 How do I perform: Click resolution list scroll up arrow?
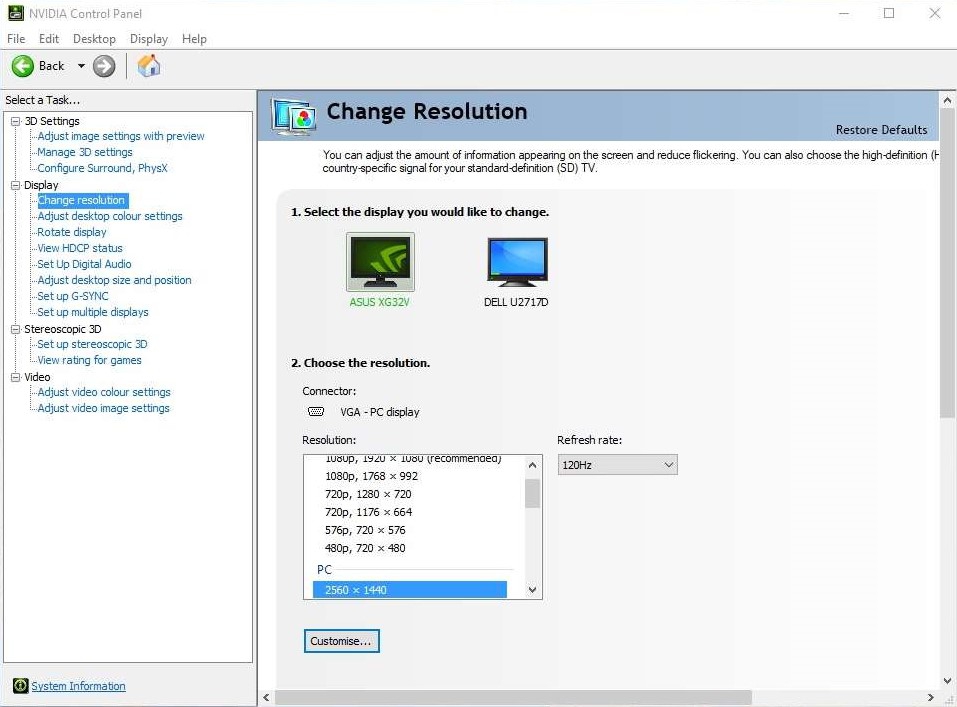coord(532,465)
